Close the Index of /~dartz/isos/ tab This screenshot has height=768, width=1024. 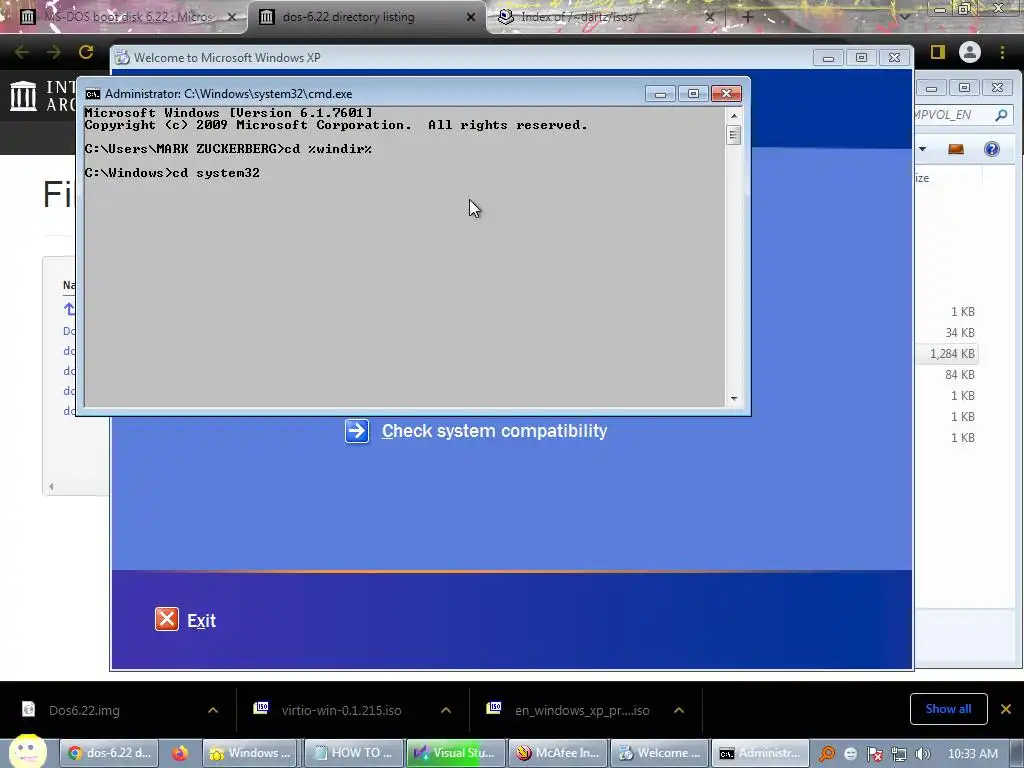click(x=709, y=17)
